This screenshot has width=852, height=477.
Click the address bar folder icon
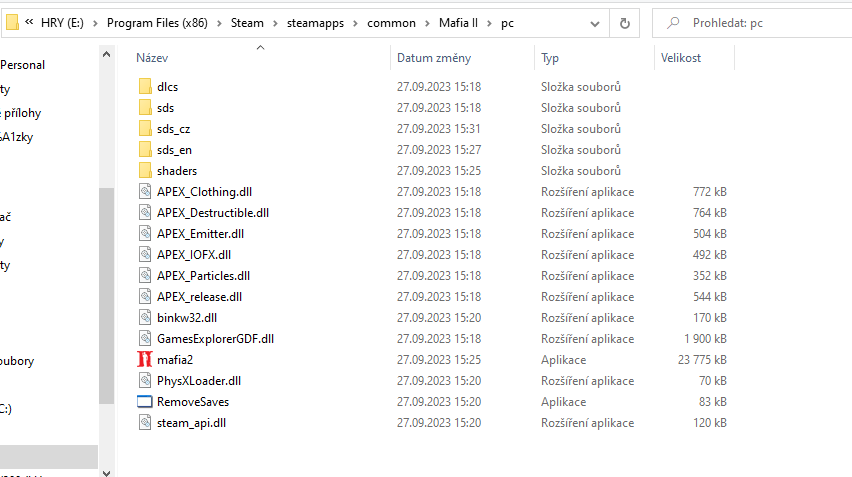click(x=12, y=23)
